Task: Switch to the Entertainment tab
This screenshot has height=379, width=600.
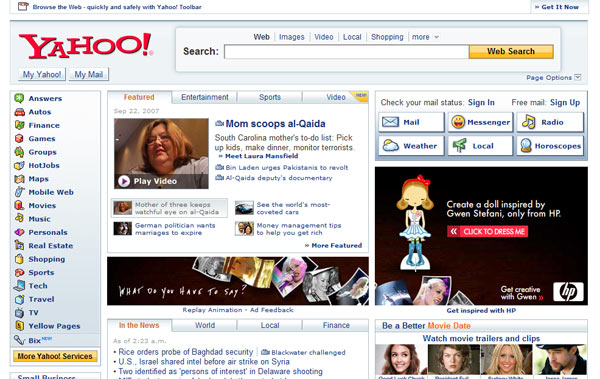Action: [205, 97]
